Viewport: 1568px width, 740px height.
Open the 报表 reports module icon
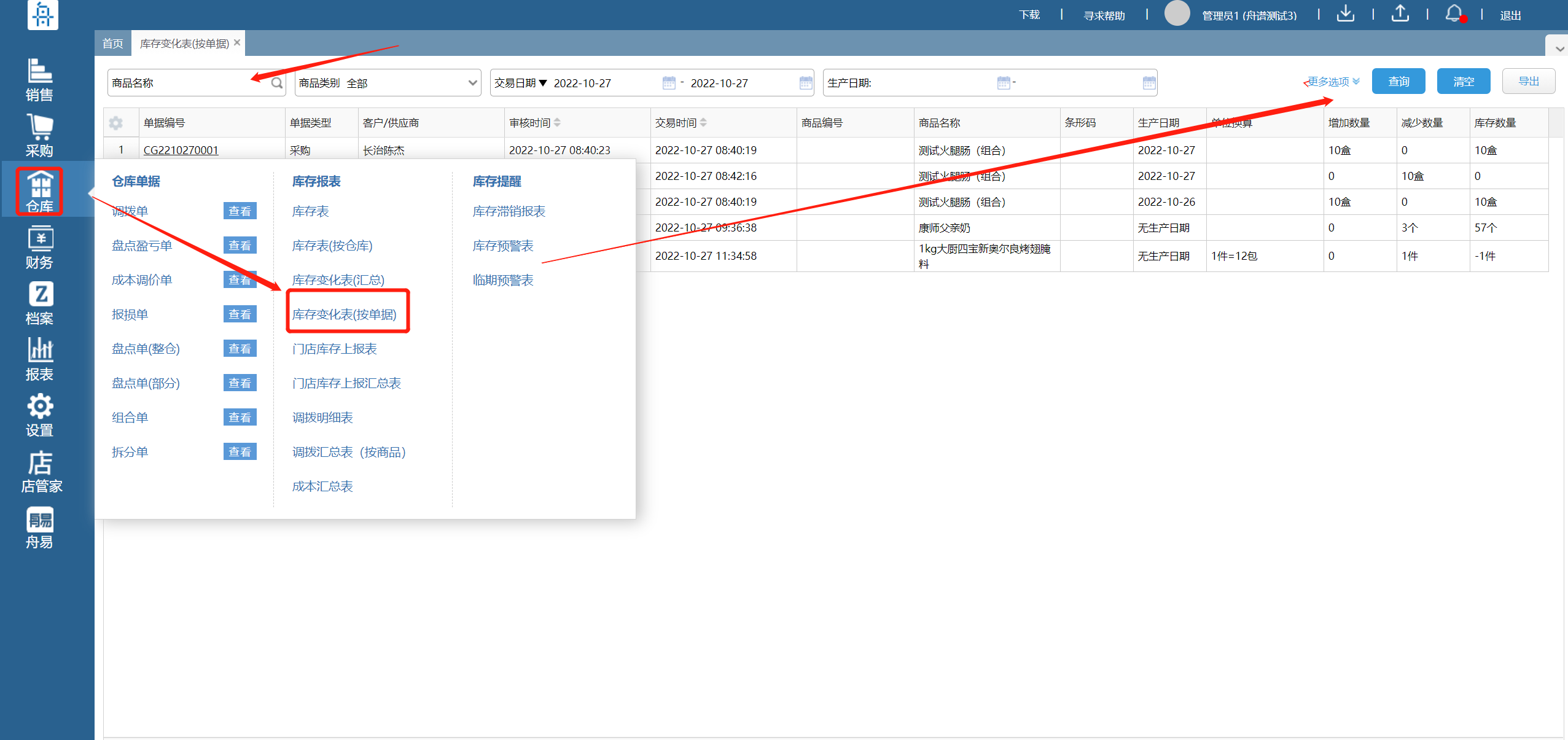coord(40,359)
